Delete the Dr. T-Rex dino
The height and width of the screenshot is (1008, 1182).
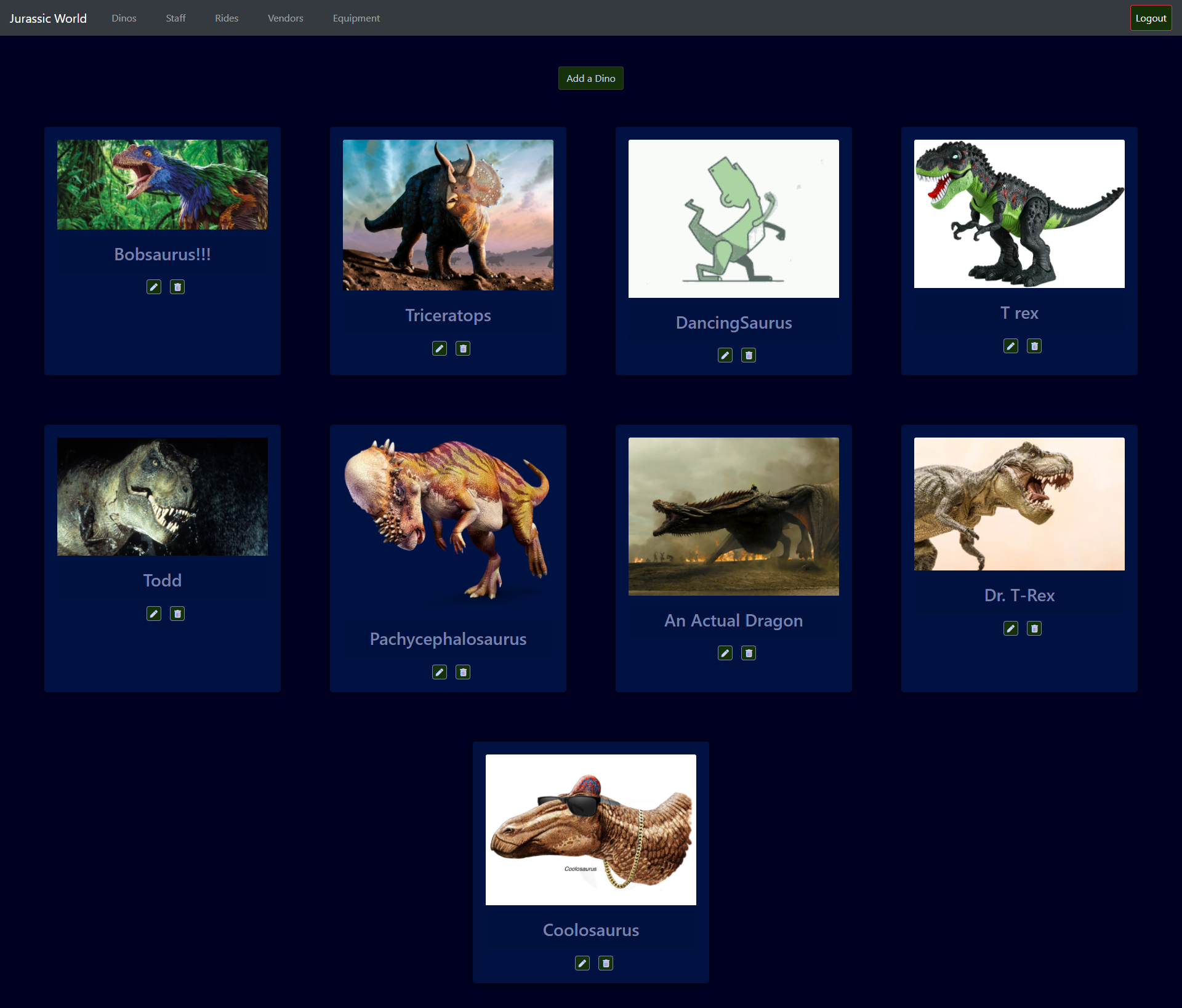coord(1034,628)
